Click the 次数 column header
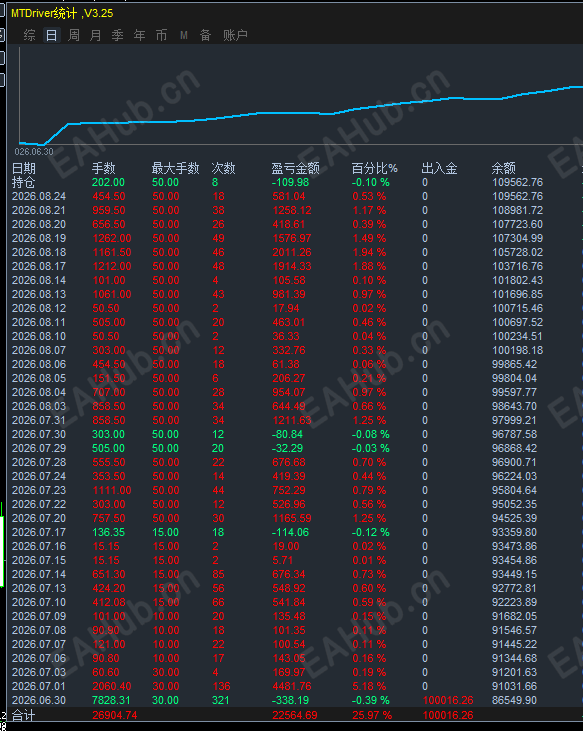 tap(223, 168)
